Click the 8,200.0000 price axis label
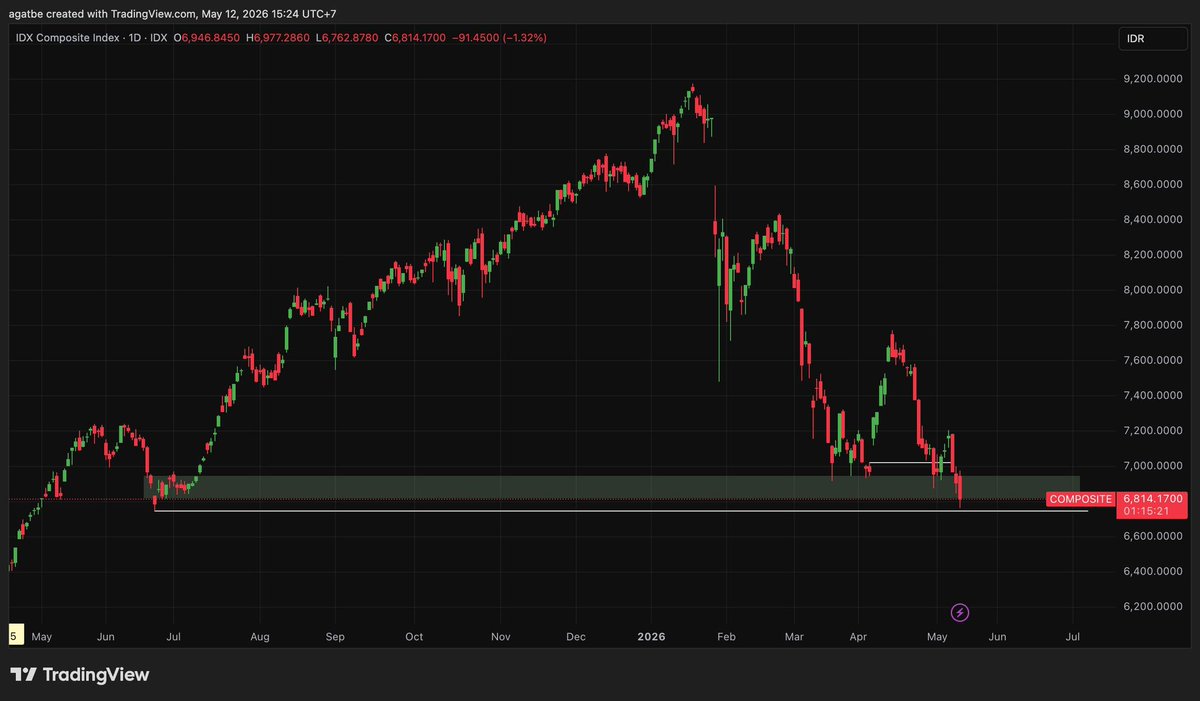Screen dimensions: 1200x701 (1153, 255)
